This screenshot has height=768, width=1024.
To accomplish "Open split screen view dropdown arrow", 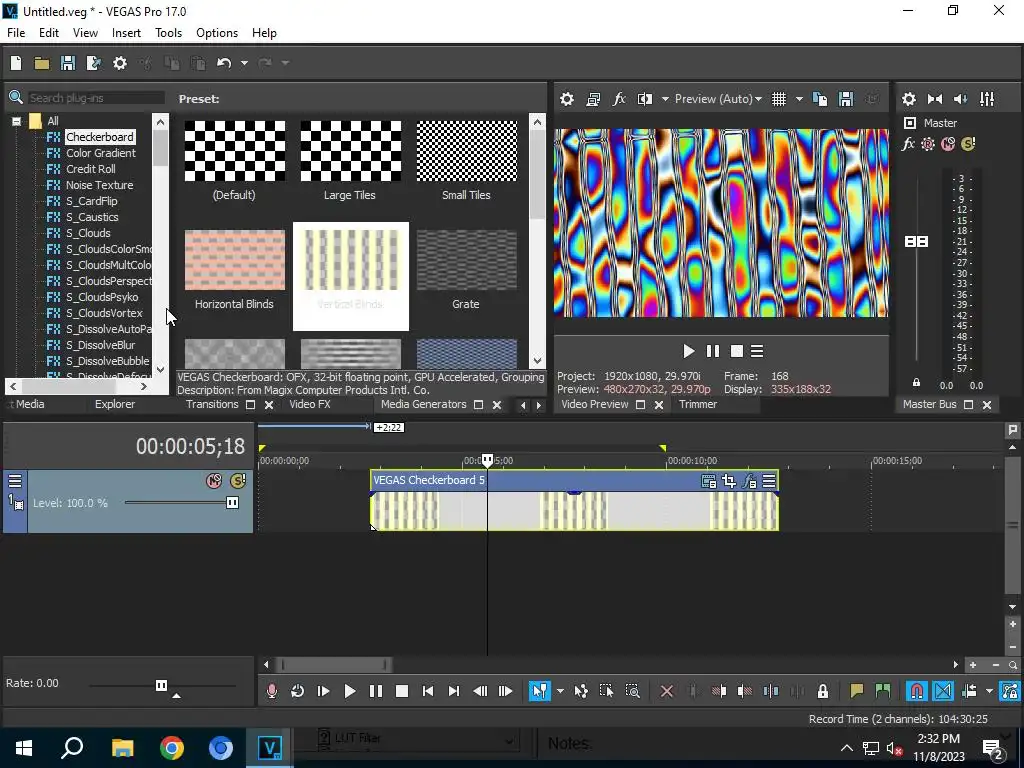I will [665, 99].
